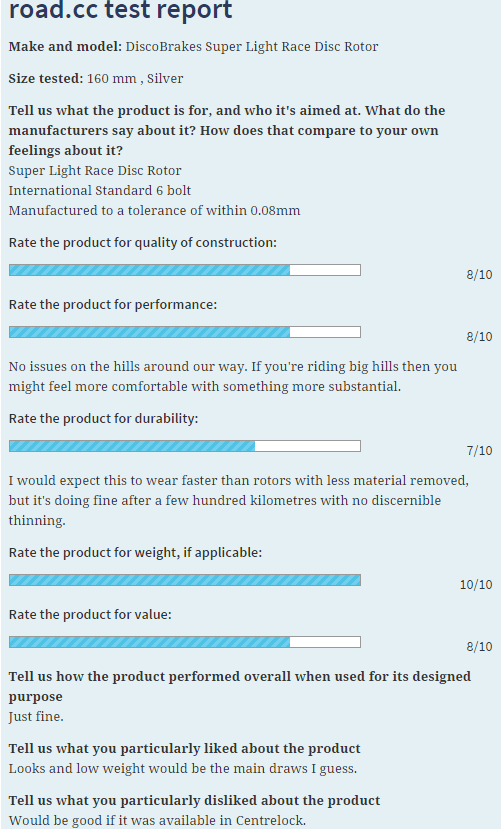The height and width of the screenshot is (829, 502).
Task: Click the value rating progress bar
Action: point(185,642)
